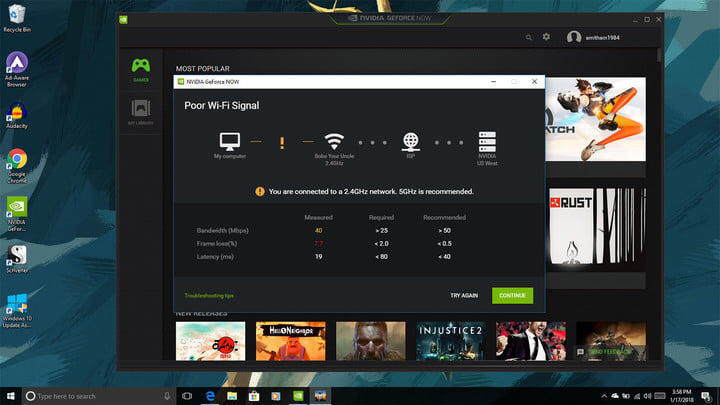
Task: Open Microsoft Edge from taskbar
Action: point(210,396)
